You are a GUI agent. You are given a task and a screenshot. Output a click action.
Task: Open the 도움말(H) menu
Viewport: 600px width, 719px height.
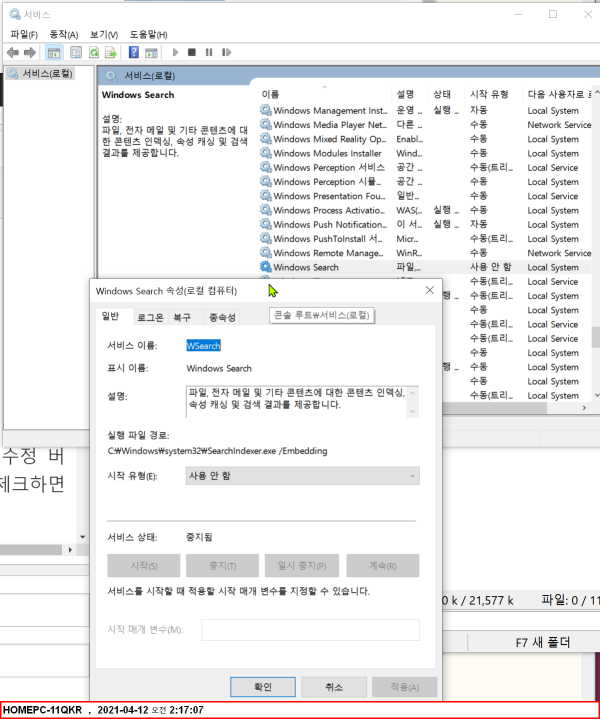pyautogui.click(x=148, y=34)
